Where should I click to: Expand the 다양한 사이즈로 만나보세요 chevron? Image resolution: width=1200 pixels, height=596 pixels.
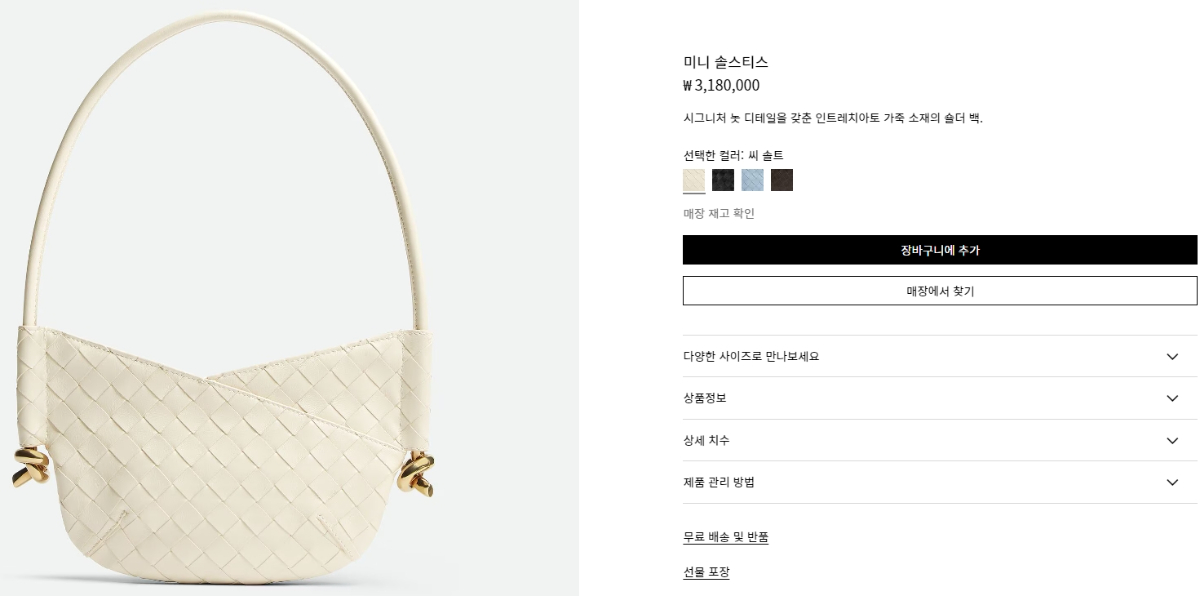click(1173, 357)
